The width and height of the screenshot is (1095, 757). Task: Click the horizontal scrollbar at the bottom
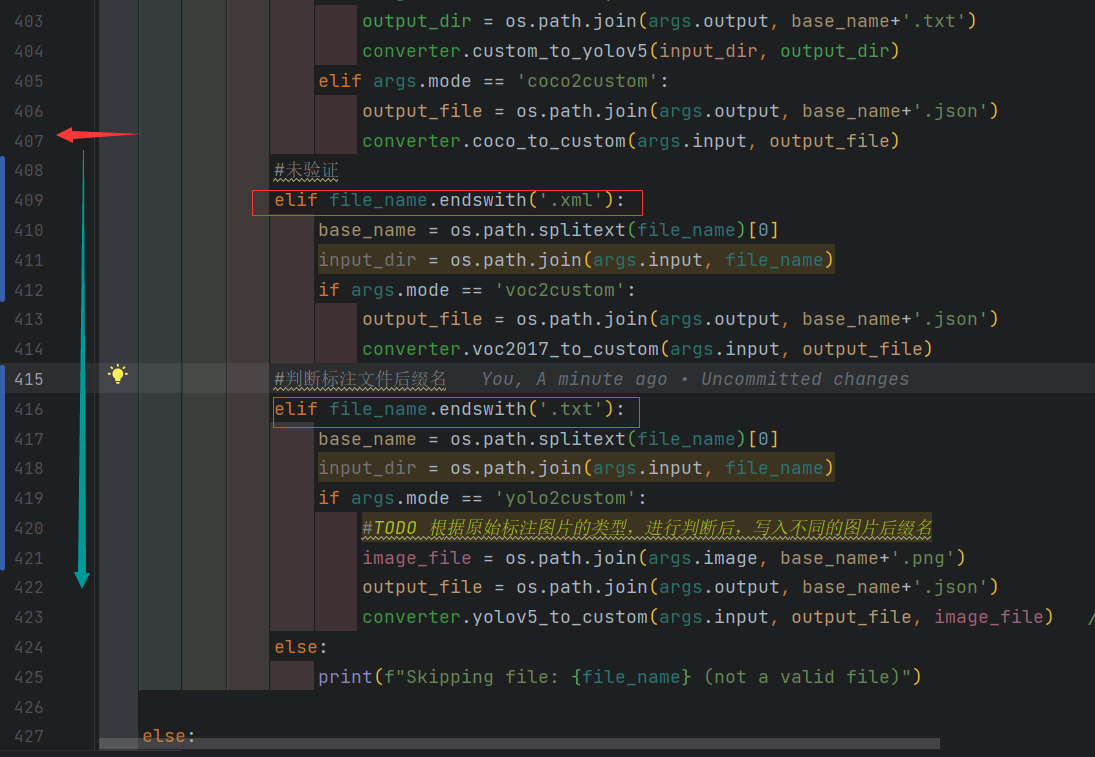coord(520,744)
